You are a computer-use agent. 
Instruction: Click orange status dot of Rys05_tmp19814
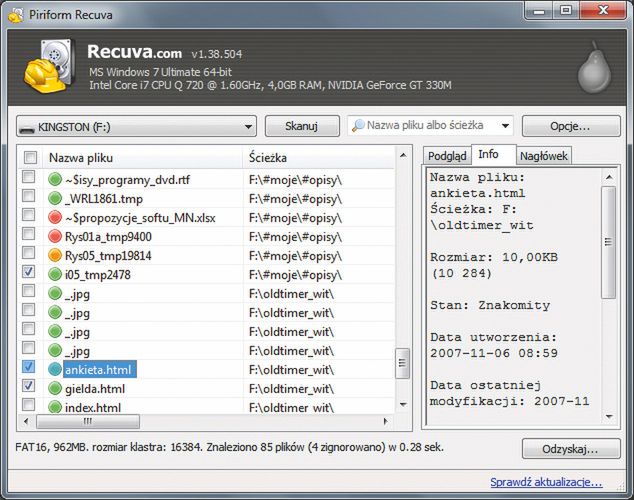coord(55,255)
